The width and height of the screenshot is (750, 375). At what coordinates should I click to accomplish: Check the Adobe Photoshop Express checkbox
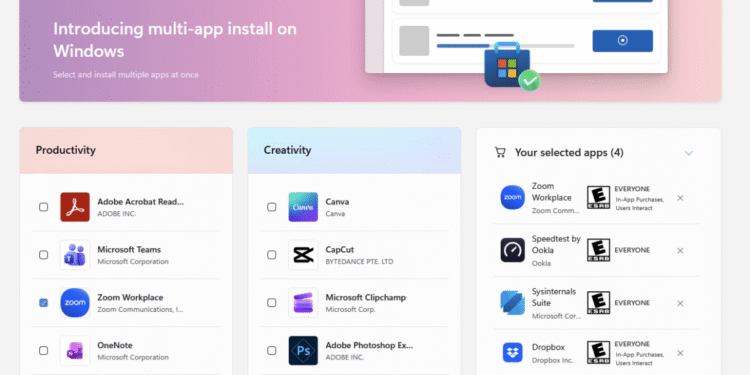point(272,351)
